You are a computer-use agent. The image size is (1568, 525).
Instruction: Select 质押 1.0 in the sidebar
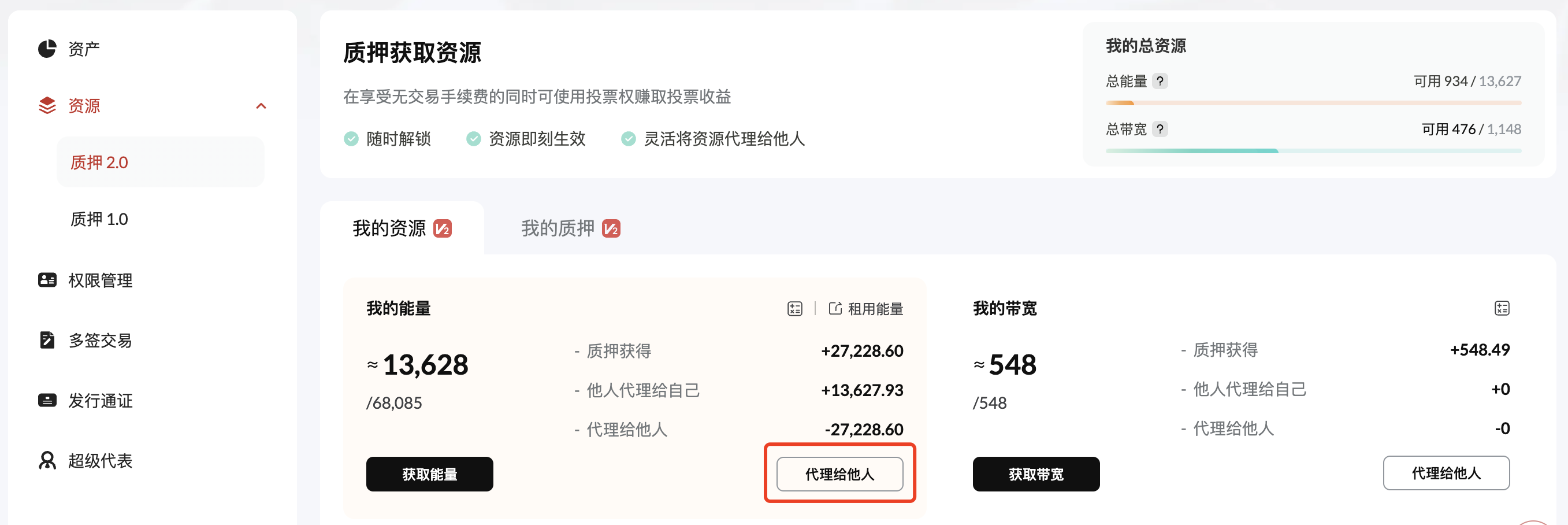point(99,219)
